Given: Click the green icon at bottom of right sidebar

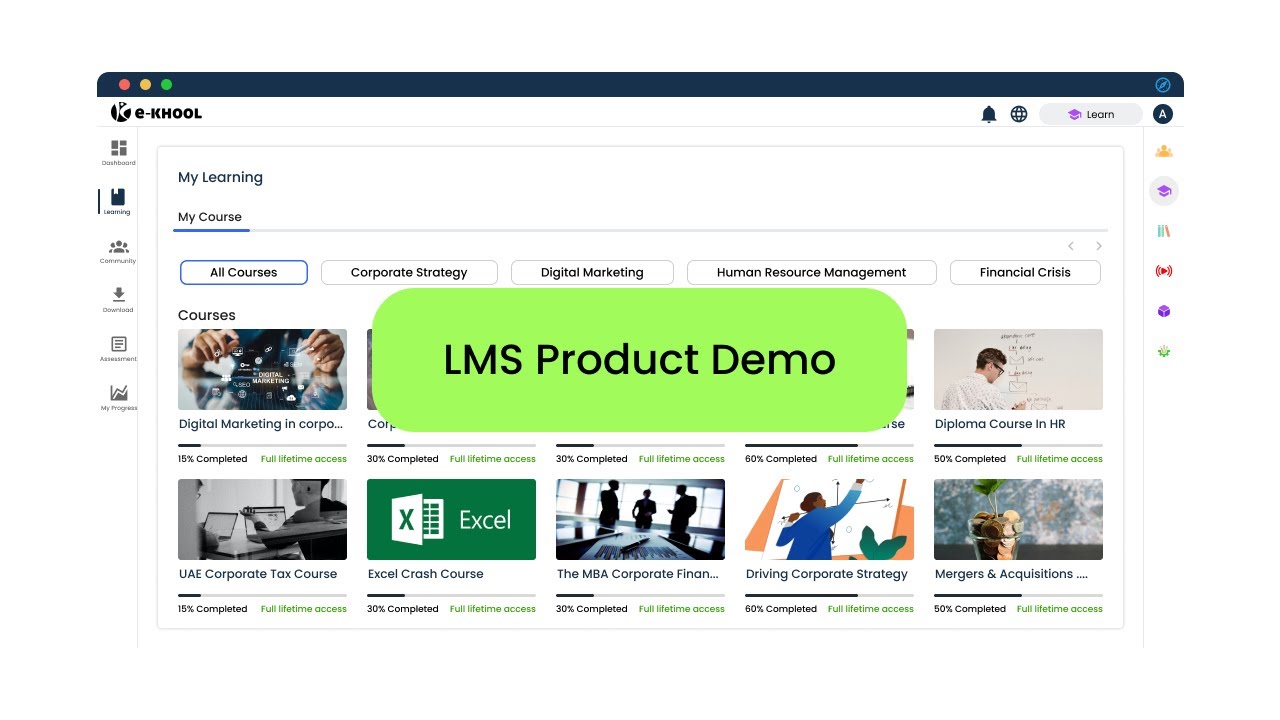Looking at the screenshot, I should [1163, 351].
